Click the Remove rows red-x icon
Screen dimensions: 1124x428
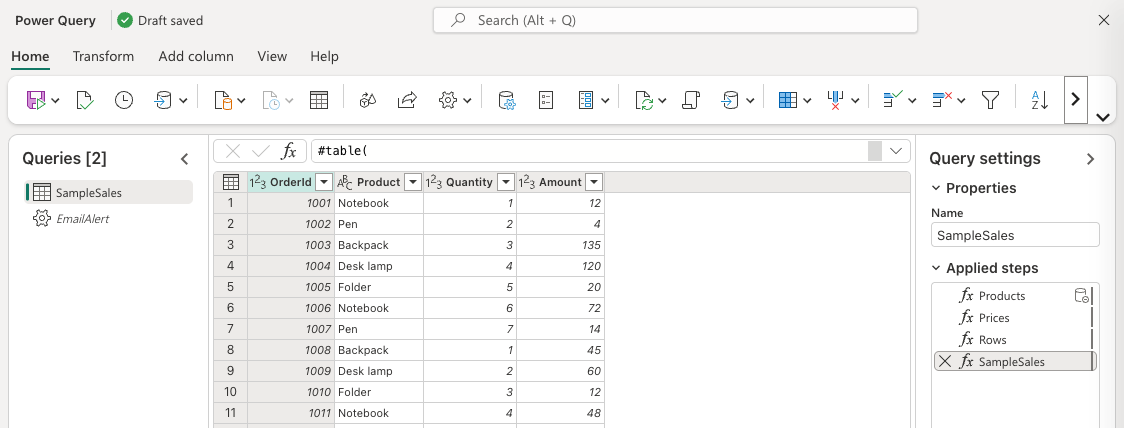pyautogui.click(x=941, y=100)
